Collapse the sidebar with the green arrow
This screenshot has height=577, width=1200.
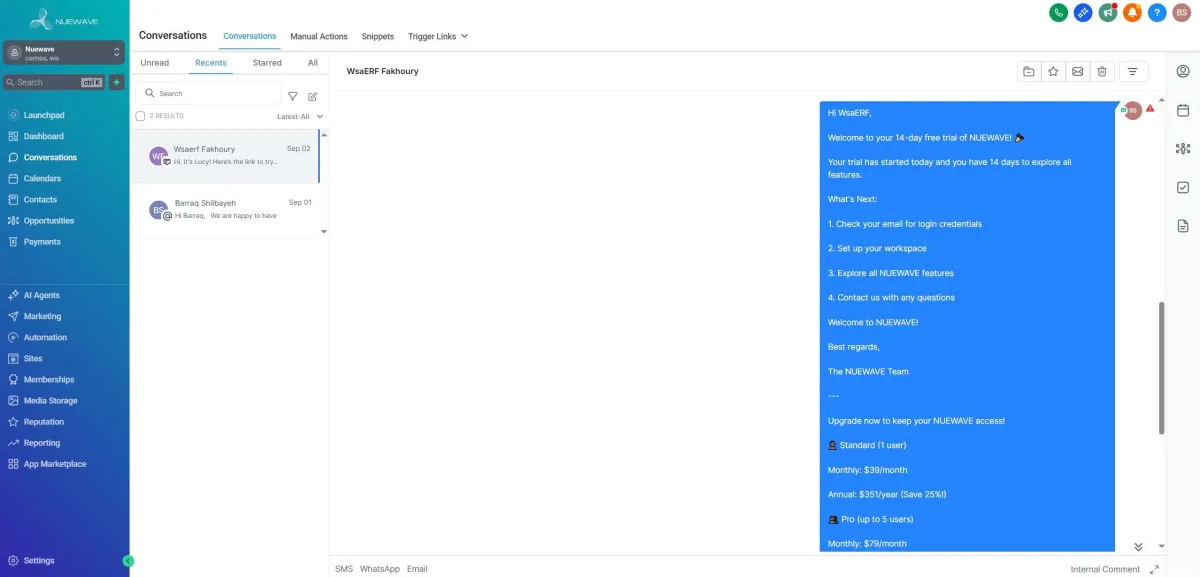128,561
